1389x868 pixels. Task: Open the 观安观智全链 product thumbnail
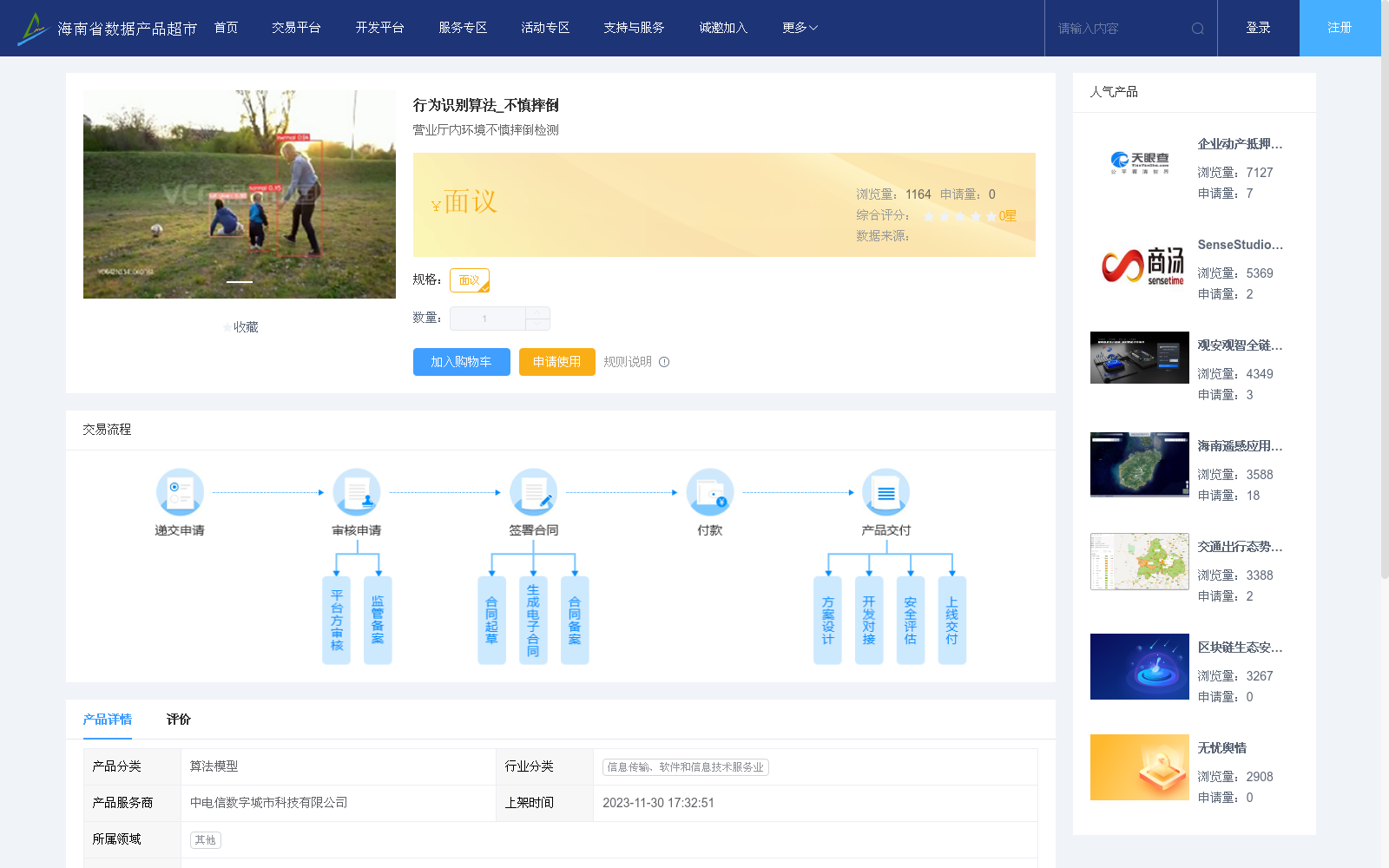point(1140,358)
